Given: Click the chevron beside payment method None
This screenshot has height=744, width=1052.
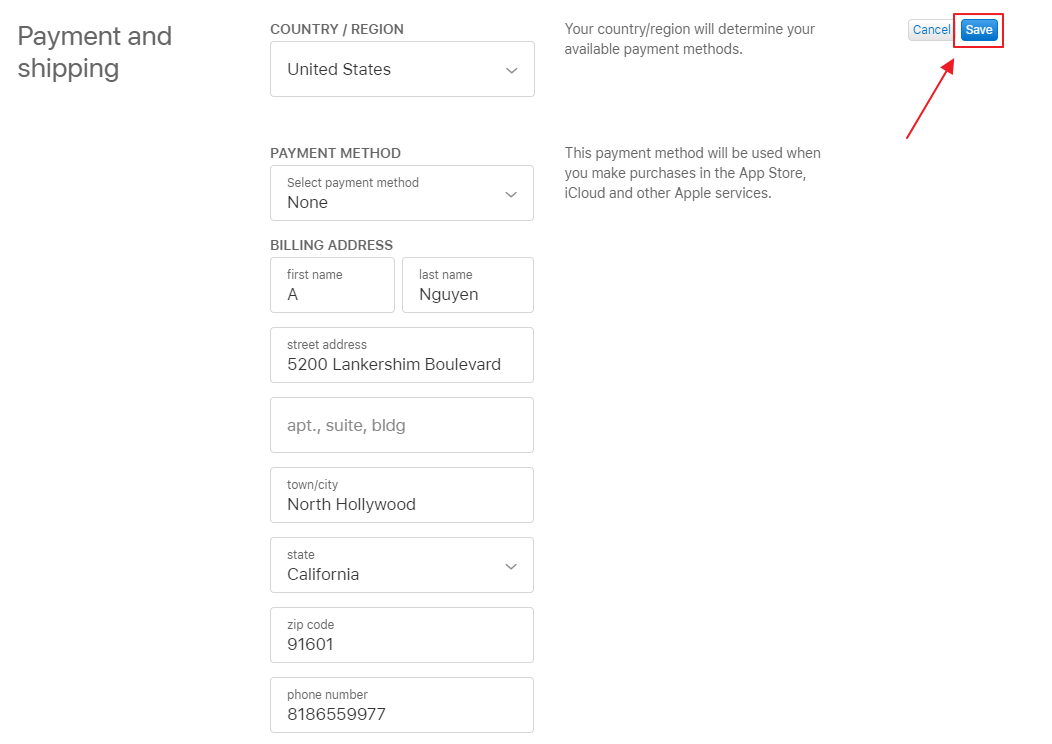Looking at the screenshot, I should [x=511, y=195].
